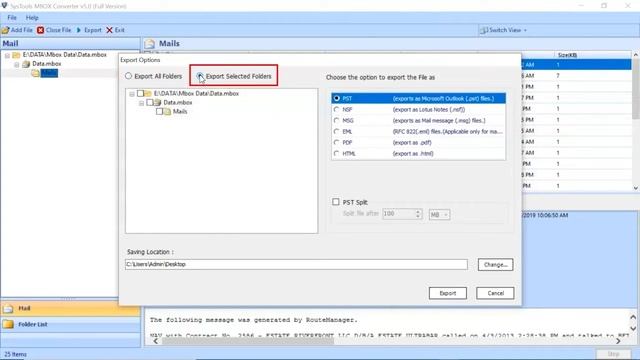Screen dimensions: 640x360
Task: Click the Folder List folder icon
Action: (8, 324)
